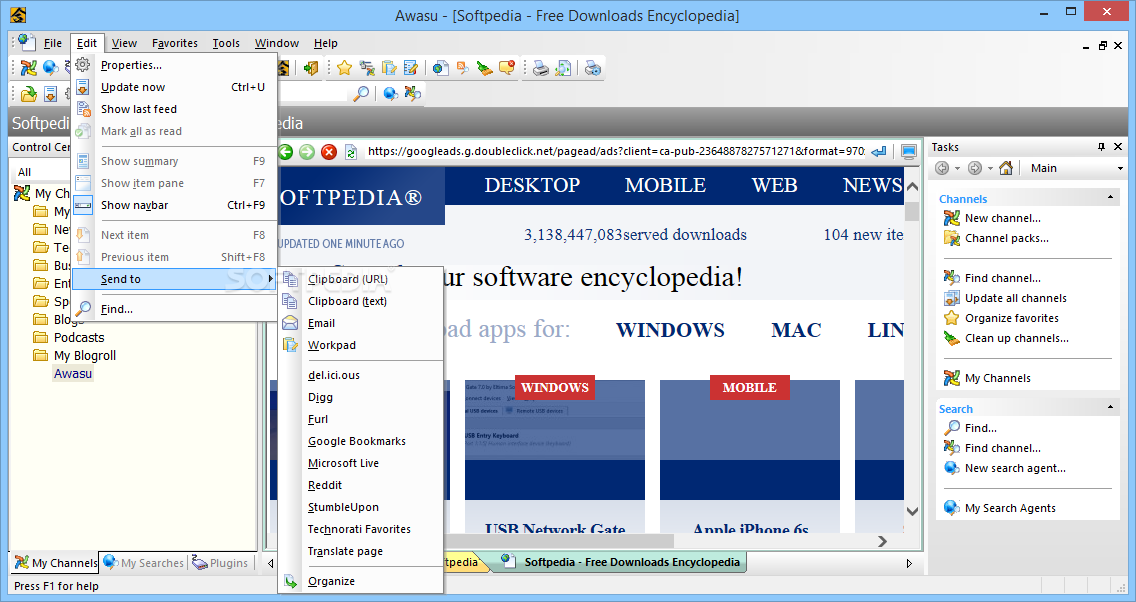
Task: Click the browser address URL field
Action: (x=616, y=151)
